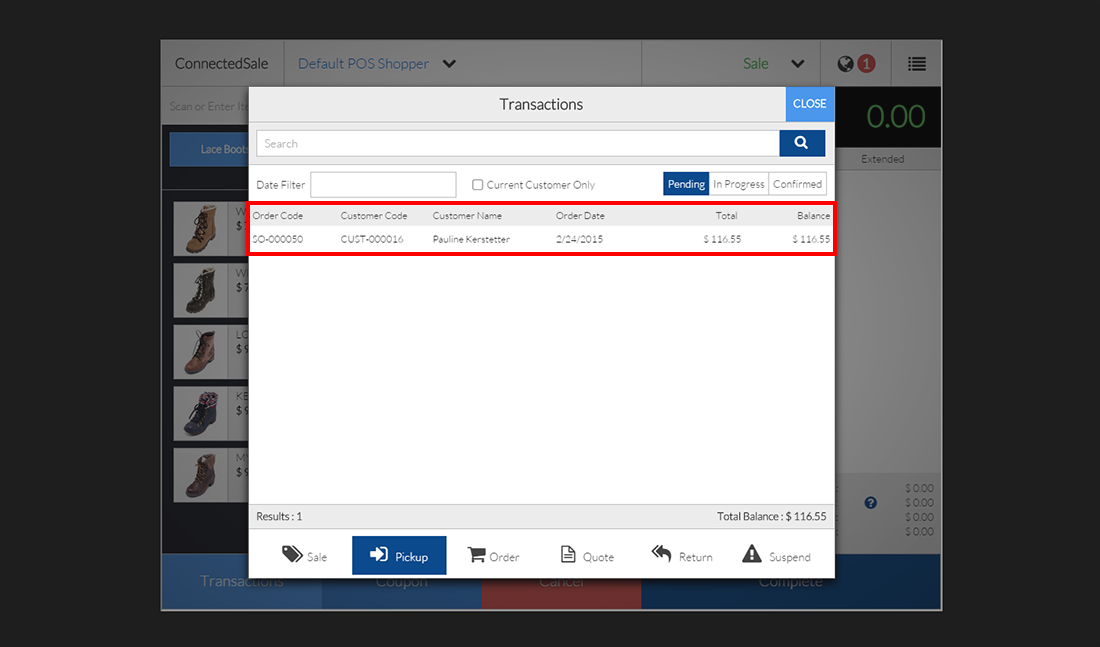Enable Current Customer Only checkbox
The width and height of the screenshot is (1100, 647).
click(x=477, y=185)
